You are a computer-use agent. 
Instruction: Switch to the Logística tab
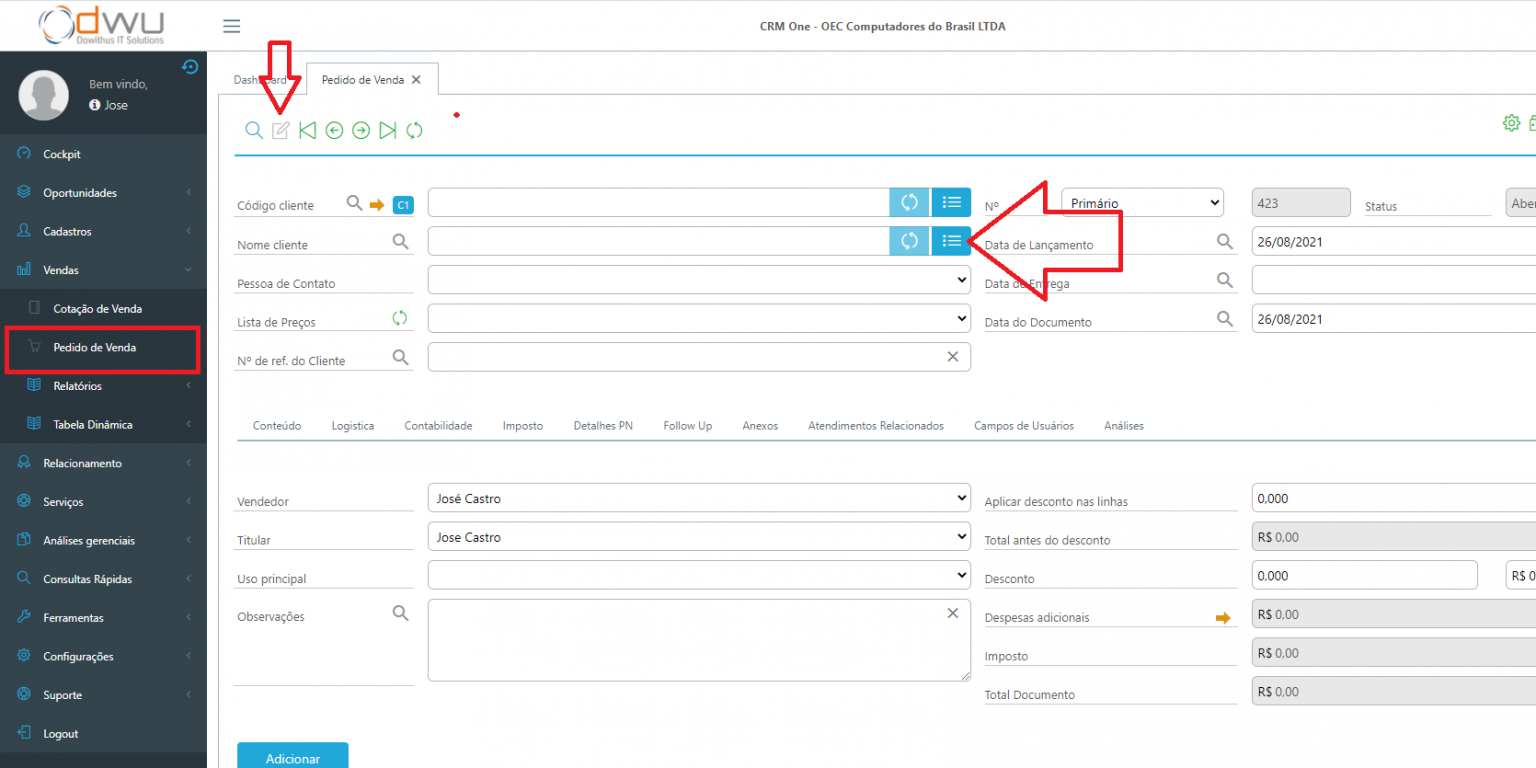[353, 426]
